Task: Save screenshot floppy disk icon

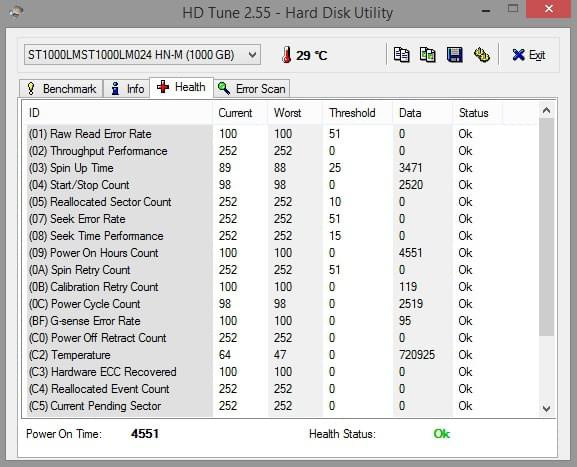Action: [454, 55]
